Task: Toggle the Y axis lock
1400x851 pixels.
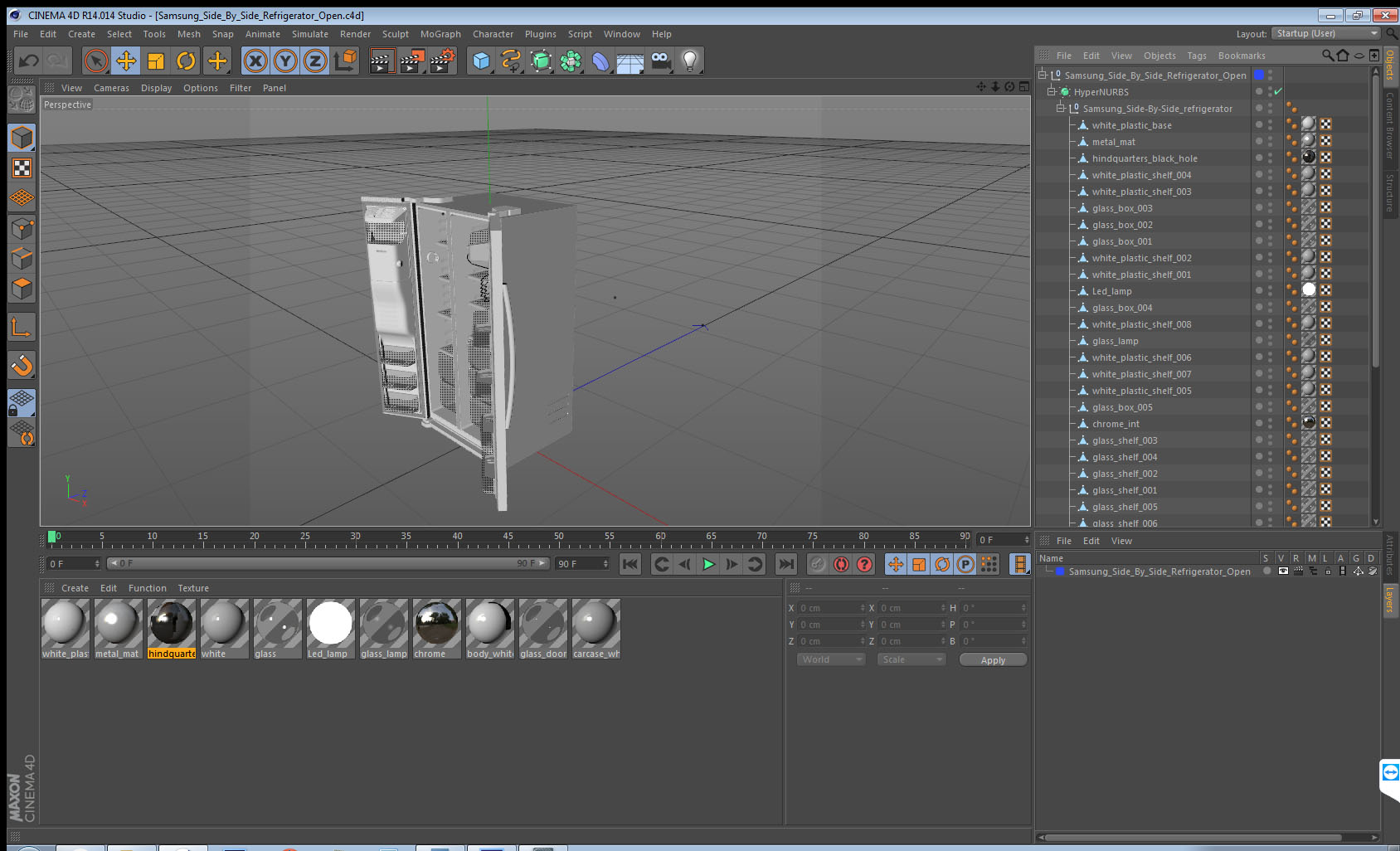Action: point(285,61)
